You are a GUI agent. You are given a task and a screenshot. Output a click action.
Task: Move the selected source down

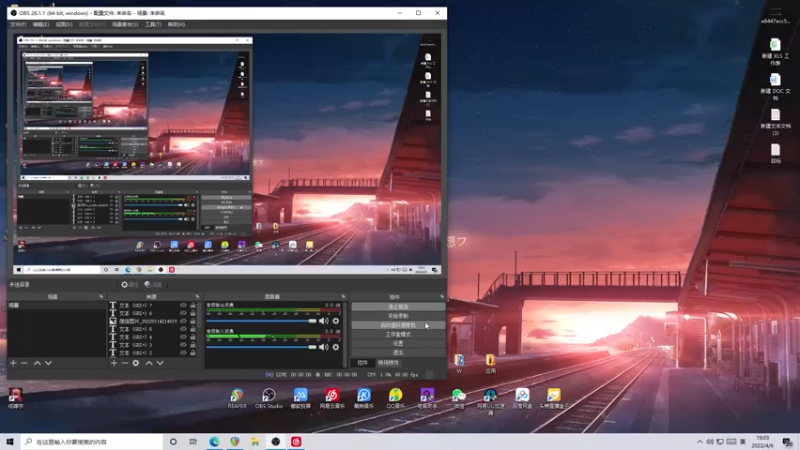pos(160,363)
